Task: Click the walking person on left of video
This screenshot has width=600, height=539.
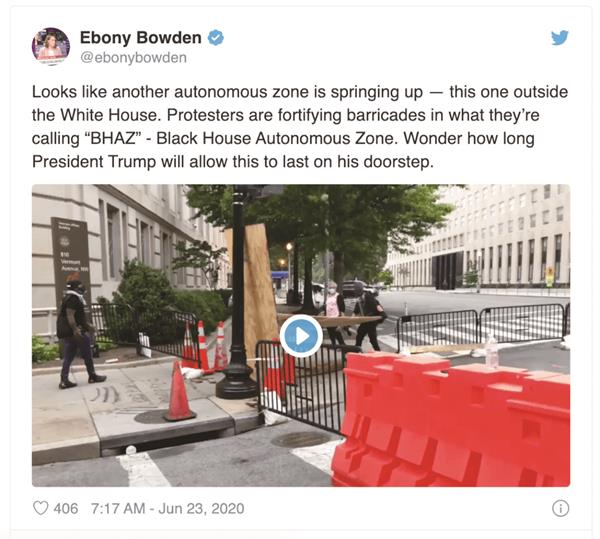Action: click(78, 331)
